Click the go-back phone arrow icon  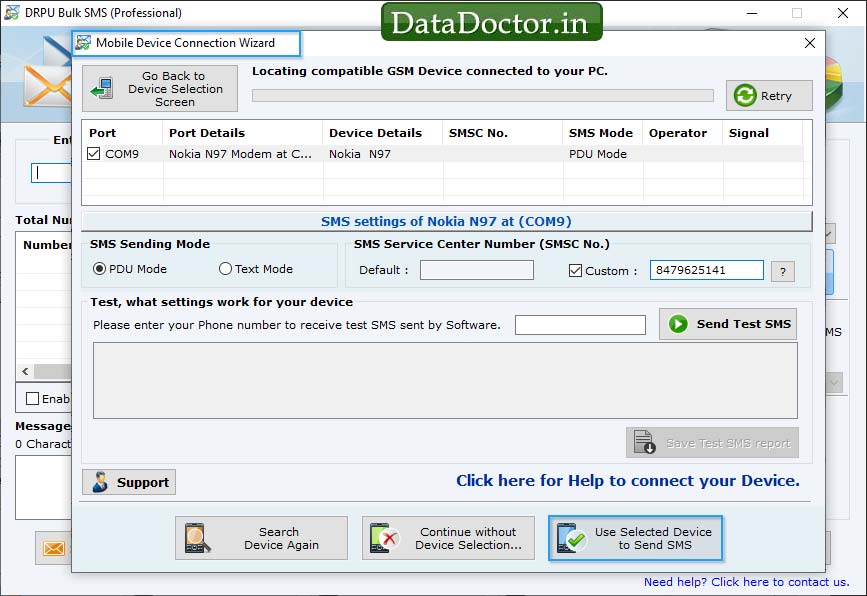pos(102,88)
